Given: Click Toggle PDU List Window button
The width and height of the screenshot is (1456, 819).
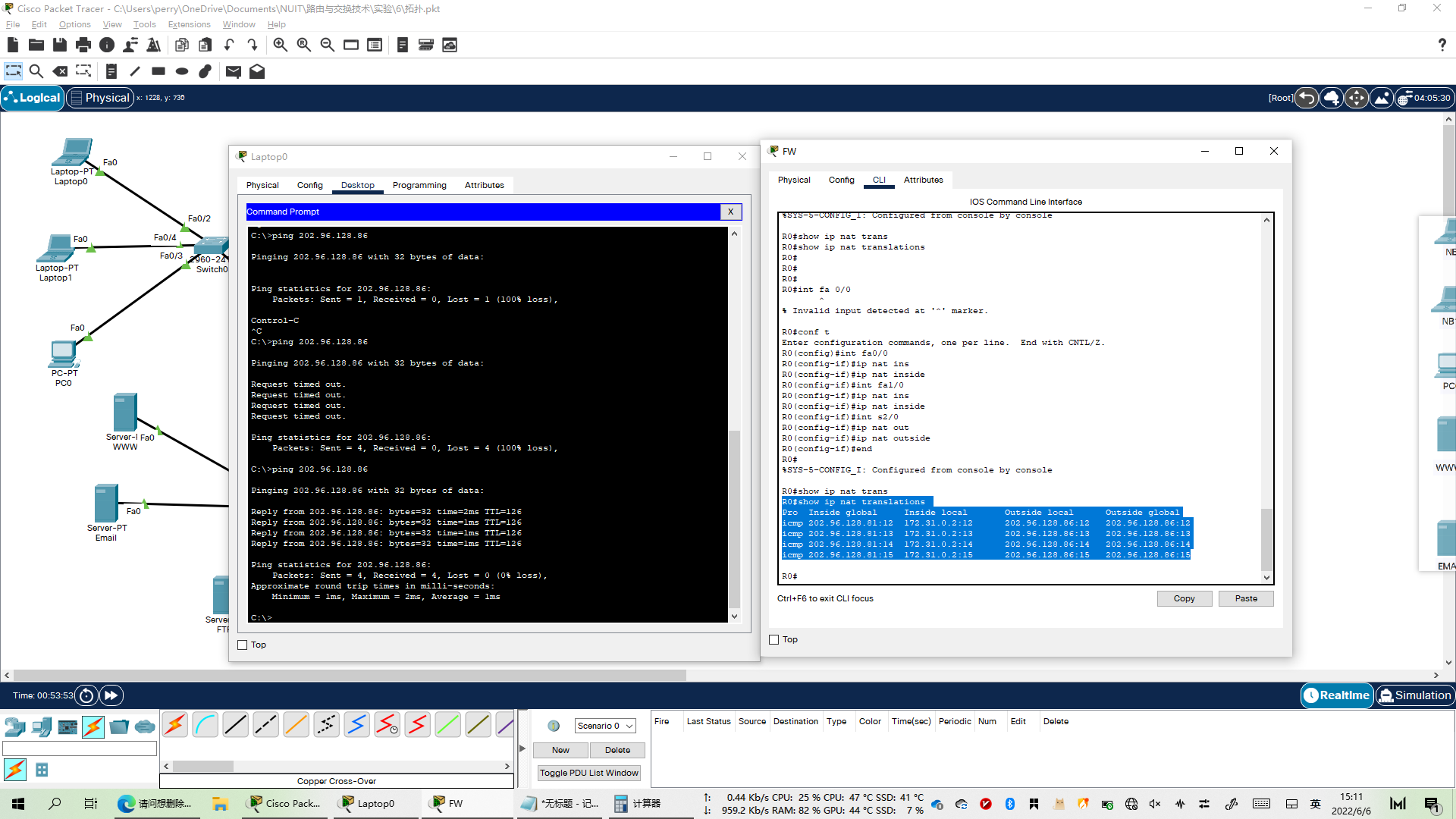Looking at the screenshot, I should coord(589,773).
